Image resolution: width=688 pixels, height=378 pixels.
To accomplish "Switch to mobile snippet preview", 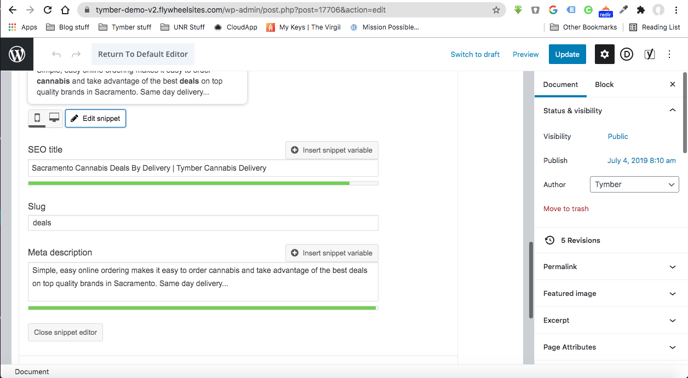I will click(37, 118).
